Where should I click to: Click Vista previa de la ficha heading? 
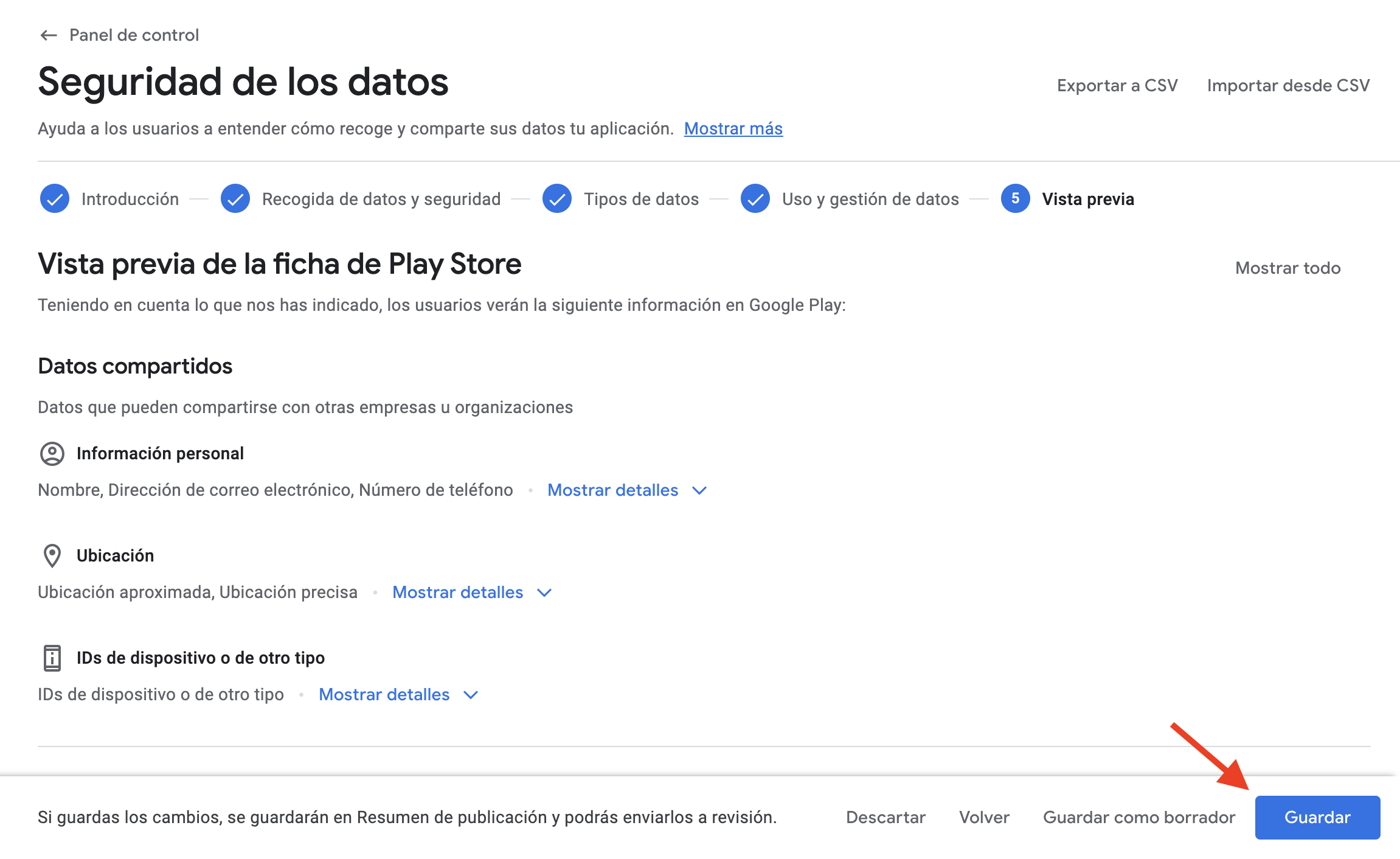tap(280, 264)
